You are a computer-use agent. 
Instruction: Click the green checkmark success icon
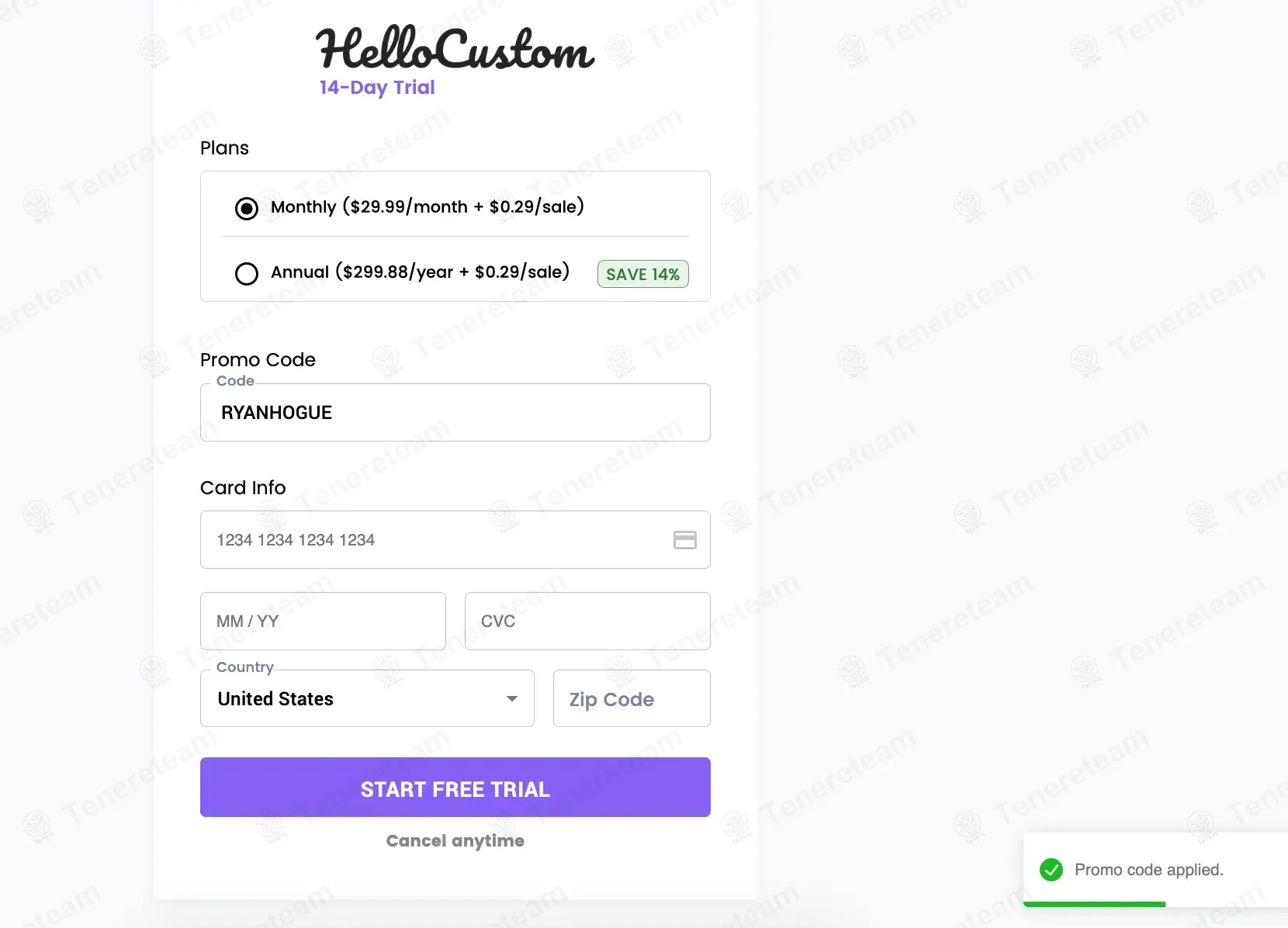[x=1051, y=870]
